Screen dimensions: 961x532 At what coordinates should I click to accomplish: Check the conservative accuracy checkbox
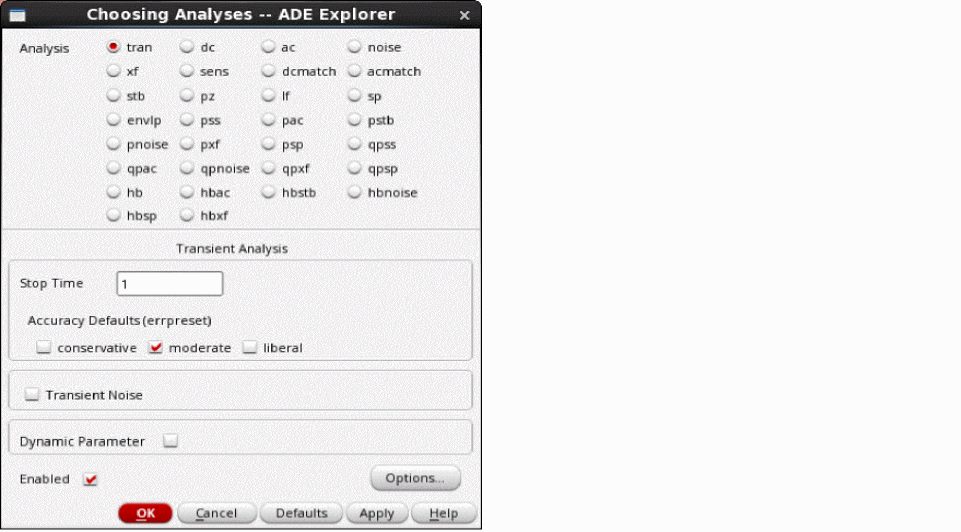tap(44, 348)
